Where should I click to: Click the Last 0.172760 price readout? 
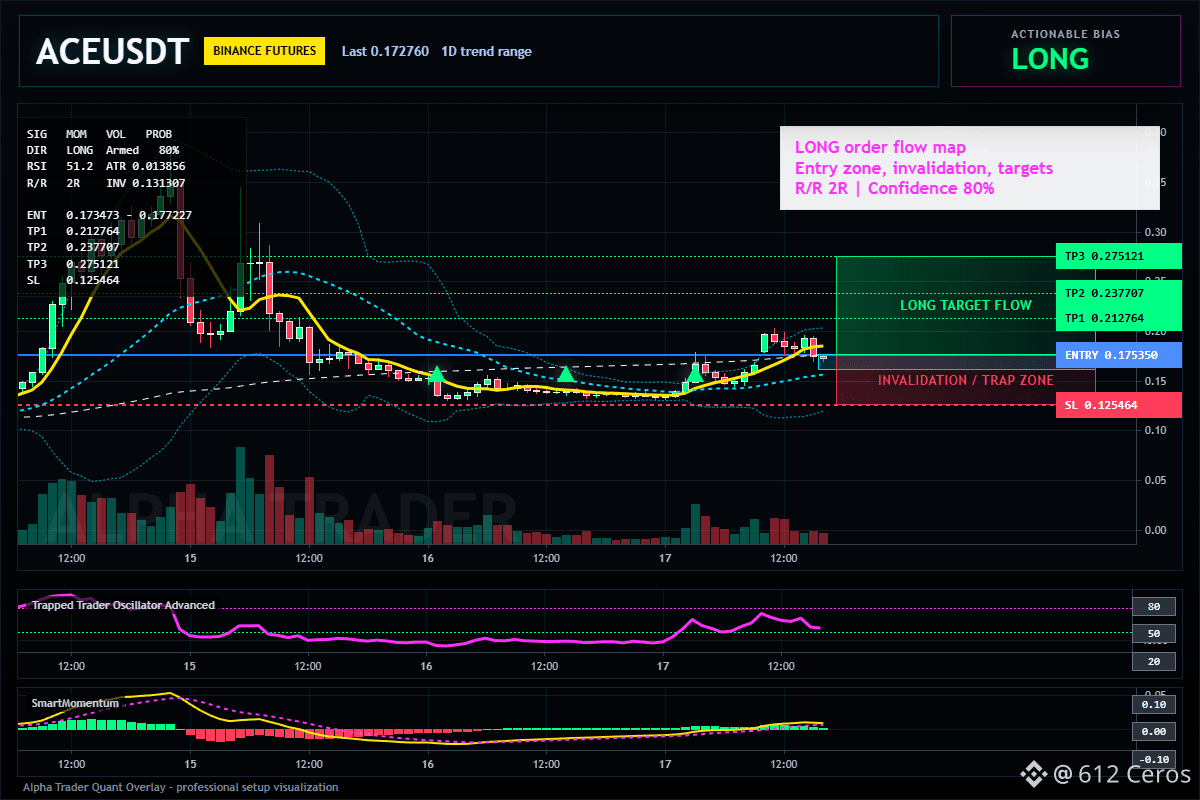(x=385, y=52)
